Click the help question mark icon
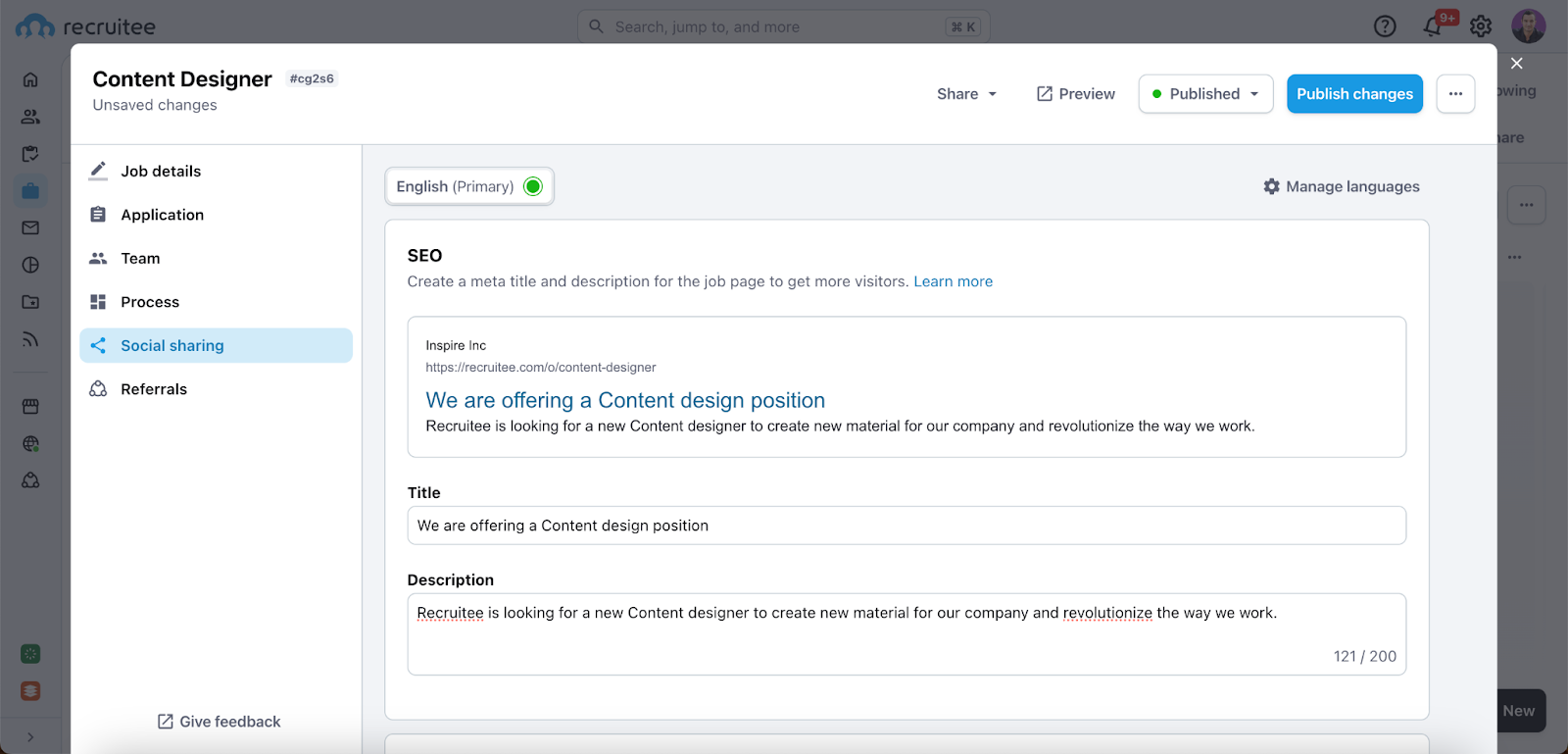The width and height of the screenshot is (1568, 754). (1384, 26)
